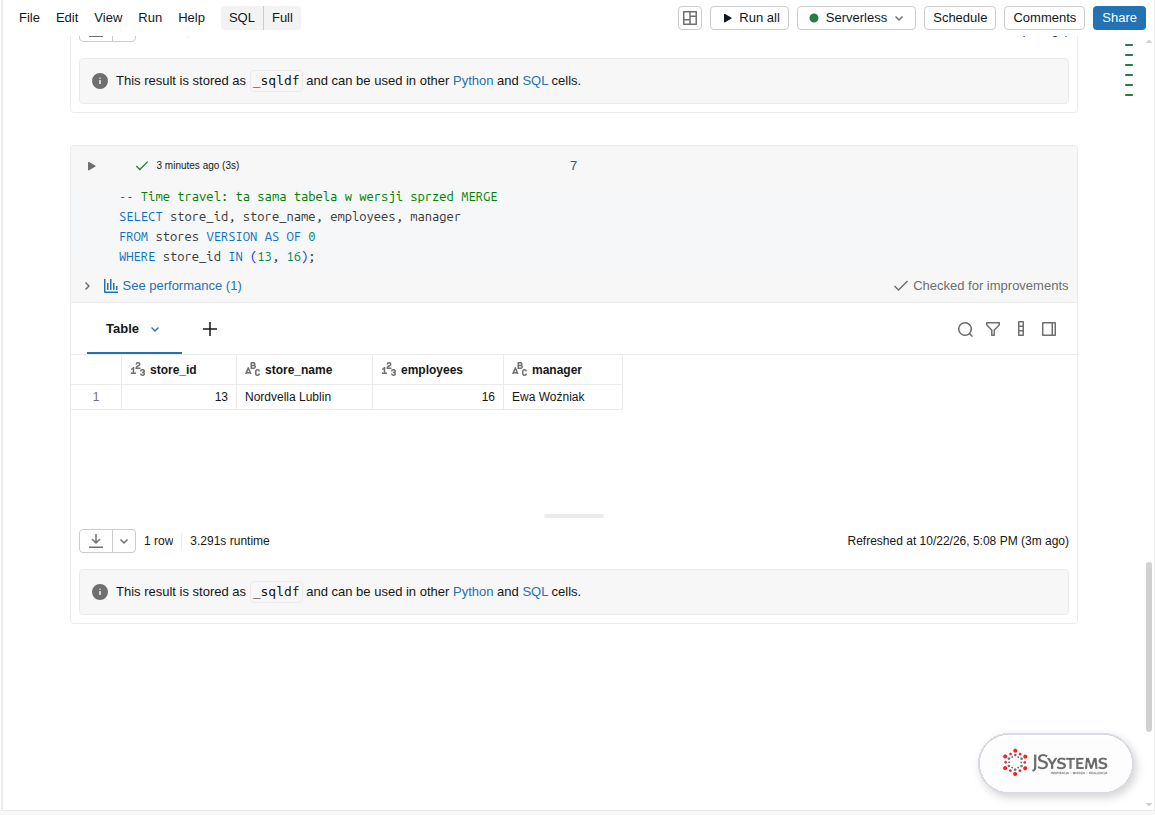Screen dimensions: 1155x815
Task: Open the View menu
Action: click(108, 18)
